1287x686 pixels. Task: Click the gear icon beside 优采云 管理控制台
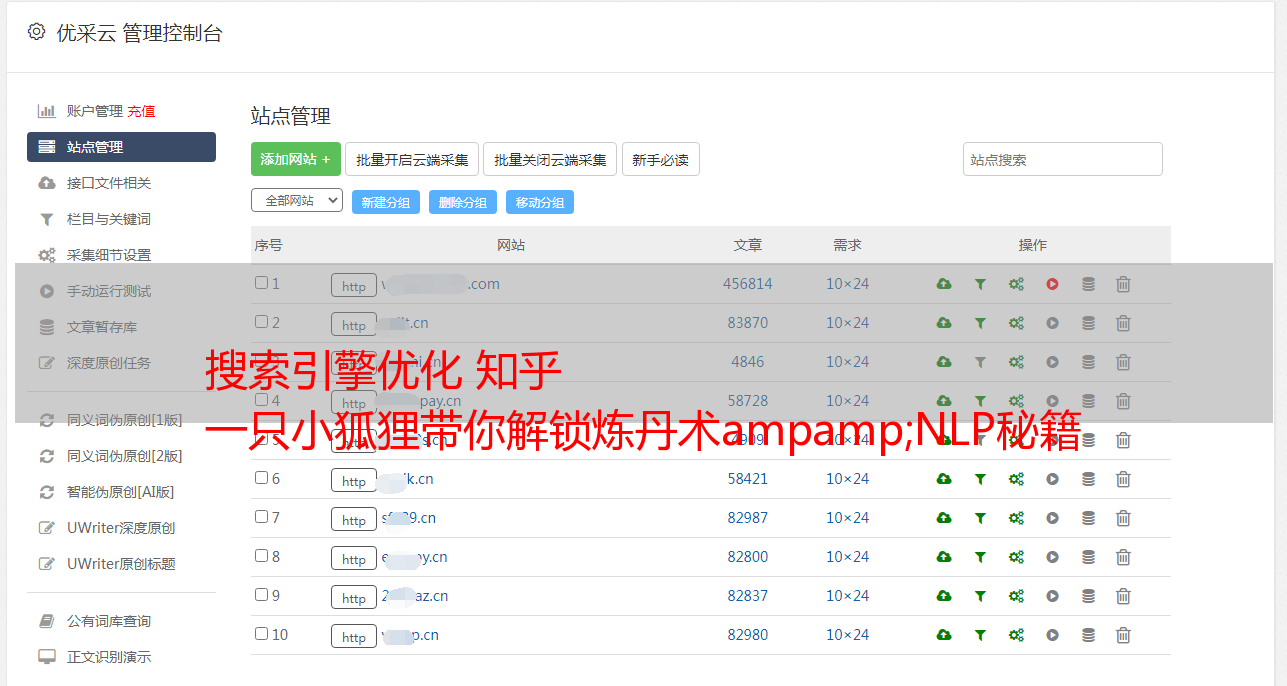click(37, 32)
